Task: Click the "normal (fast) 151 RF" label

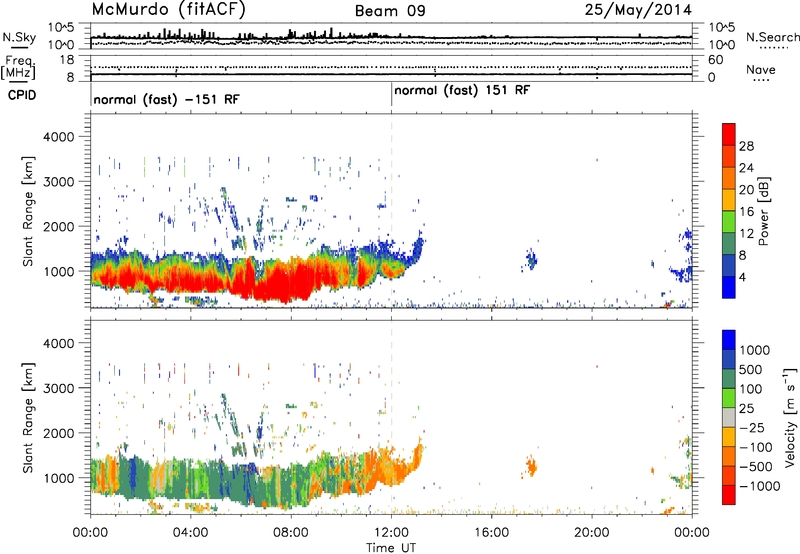Action: [x=462, y=90]
